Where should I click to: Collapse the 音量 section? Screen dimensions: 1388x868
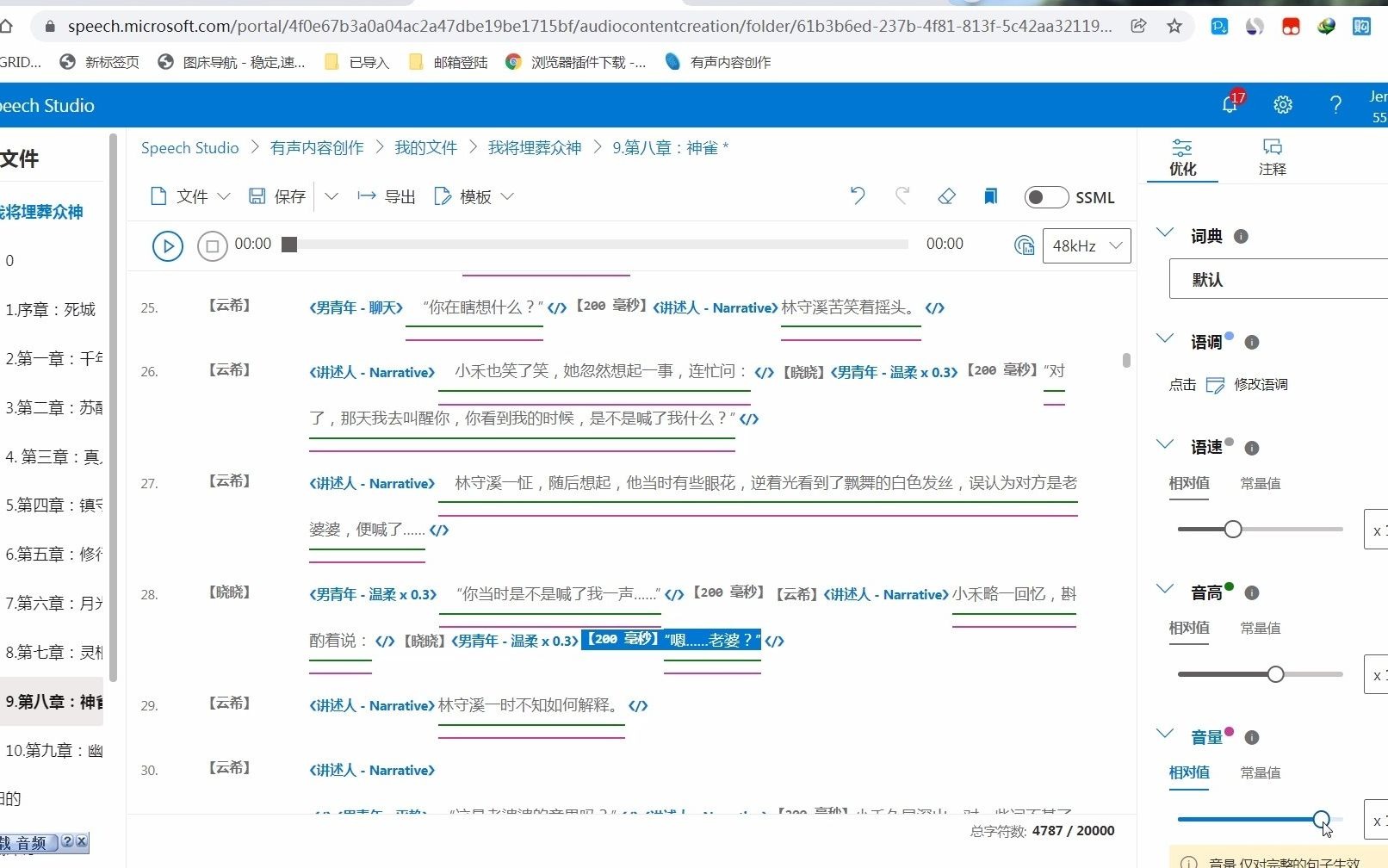tap(1165, 735)
